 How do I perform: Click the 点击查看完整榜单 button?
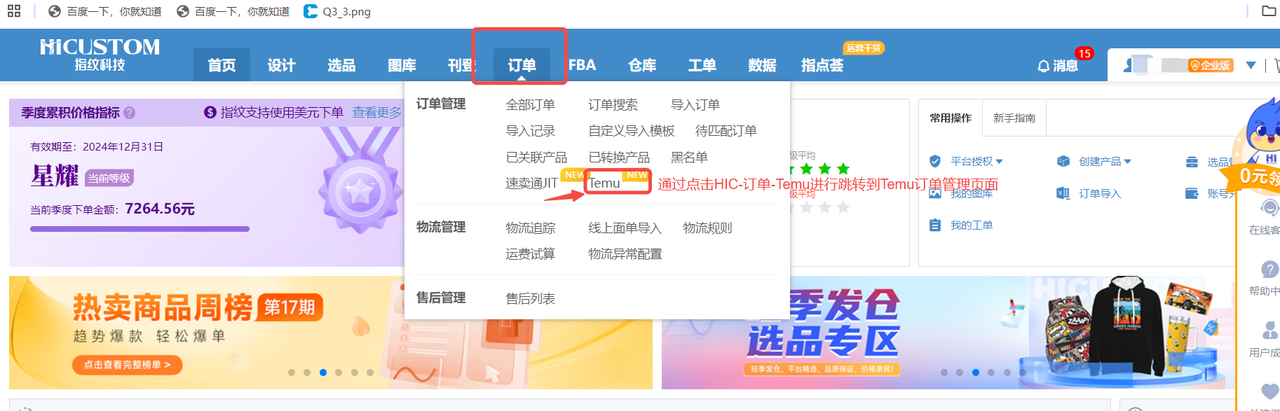pos(127,365)
